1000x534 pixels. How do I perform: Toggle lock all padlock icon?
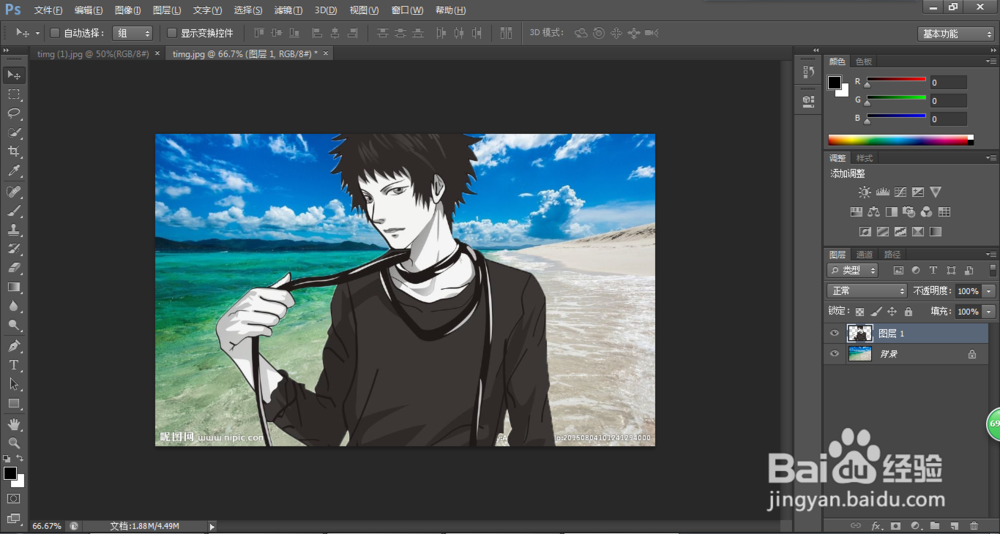tap(908, 312)
